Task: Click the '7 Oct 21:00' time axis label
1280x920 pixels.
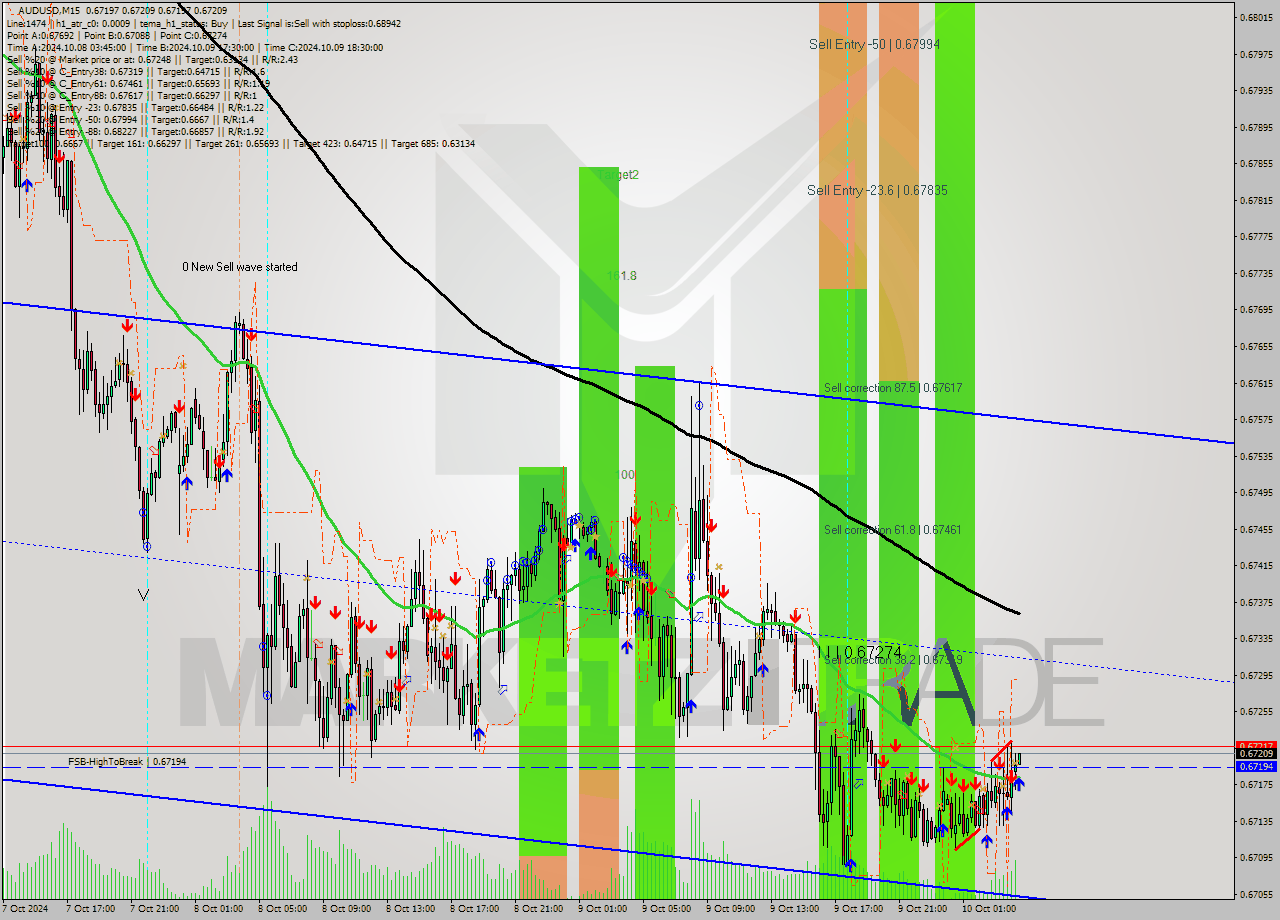Action: click(x=154, y=909)
